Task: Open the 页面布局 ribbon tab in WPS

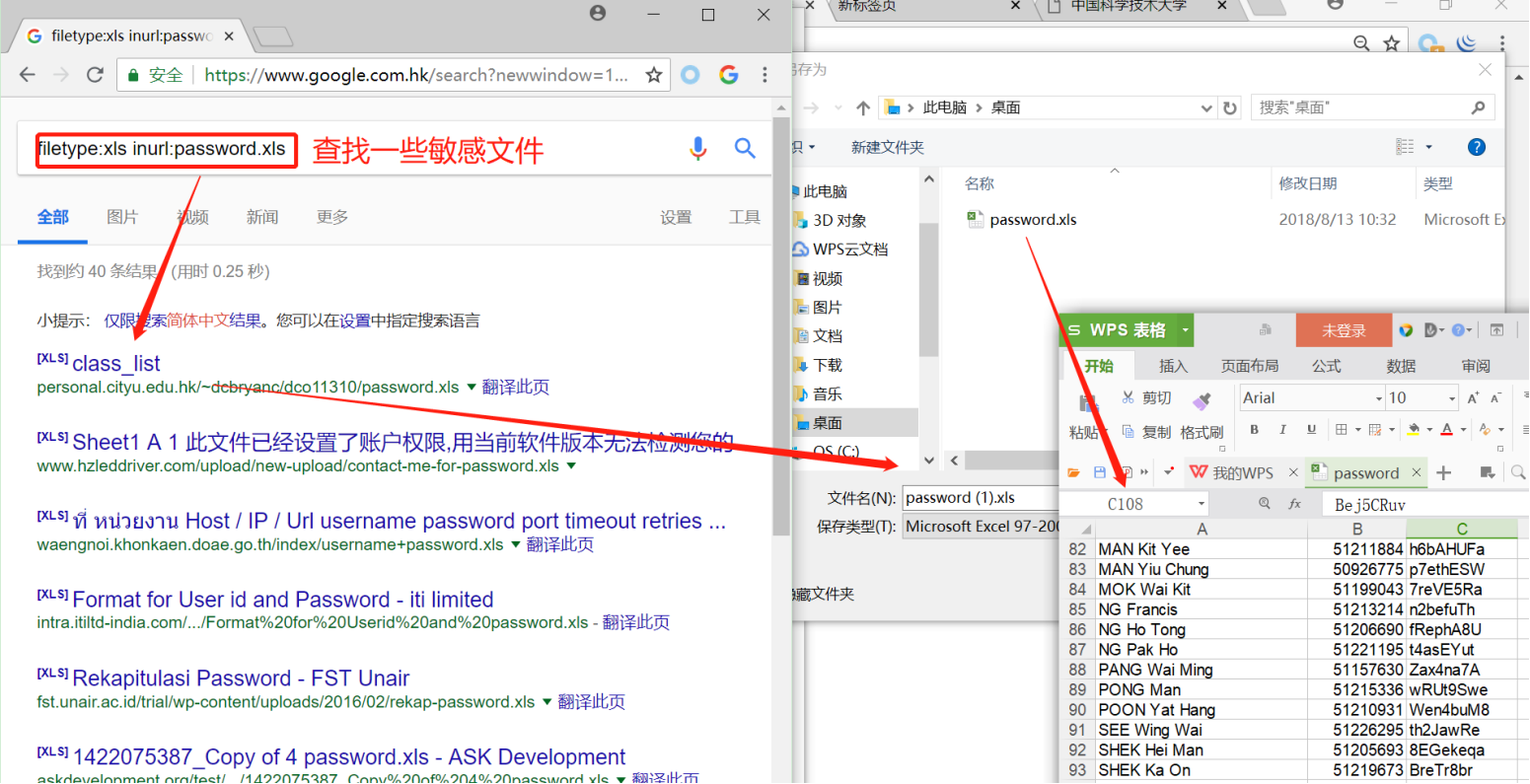Action: point(1250,366)
